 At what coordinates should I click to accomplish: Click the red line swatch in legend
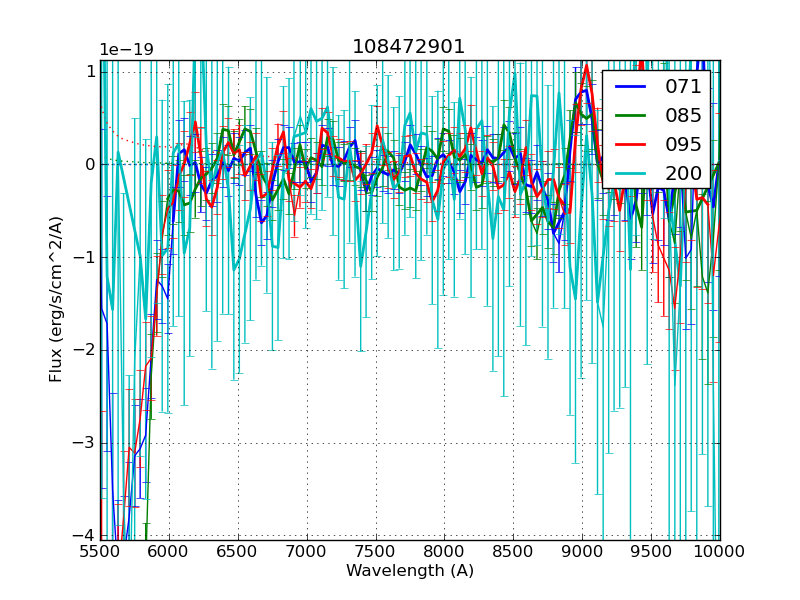[631, 145]
